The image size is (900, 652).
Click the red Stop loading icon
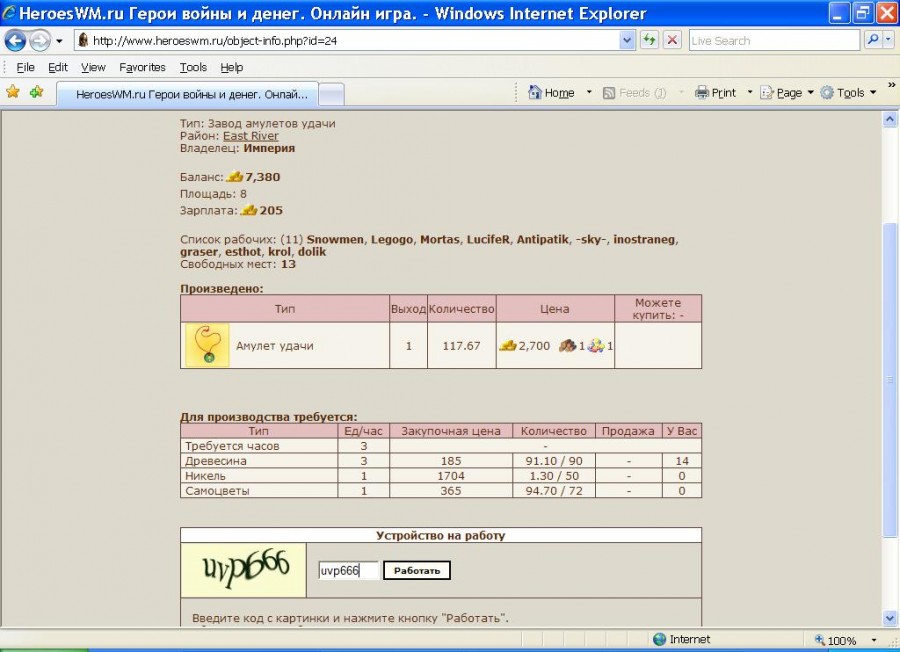[x=672, y=40]
